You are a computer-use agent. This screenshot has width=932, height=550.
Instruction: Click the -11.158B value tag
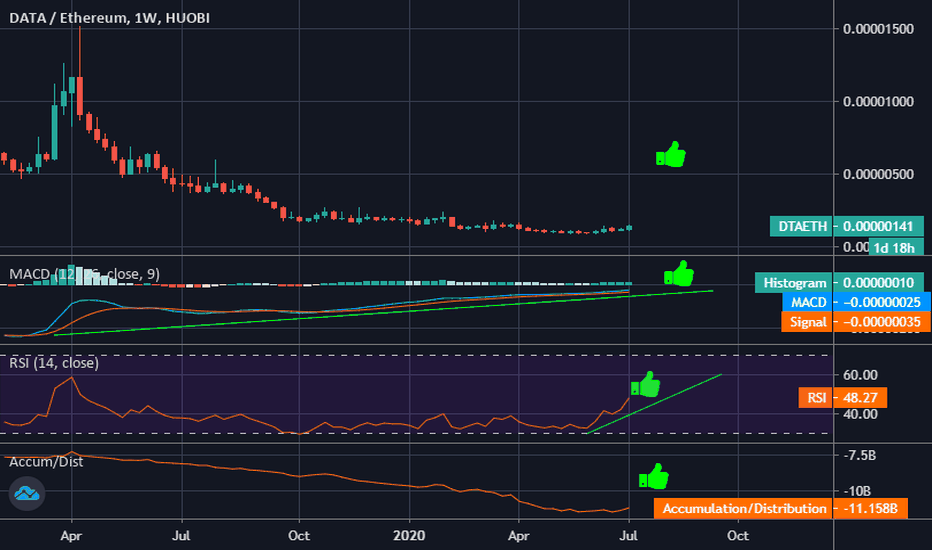click(870, 508)
